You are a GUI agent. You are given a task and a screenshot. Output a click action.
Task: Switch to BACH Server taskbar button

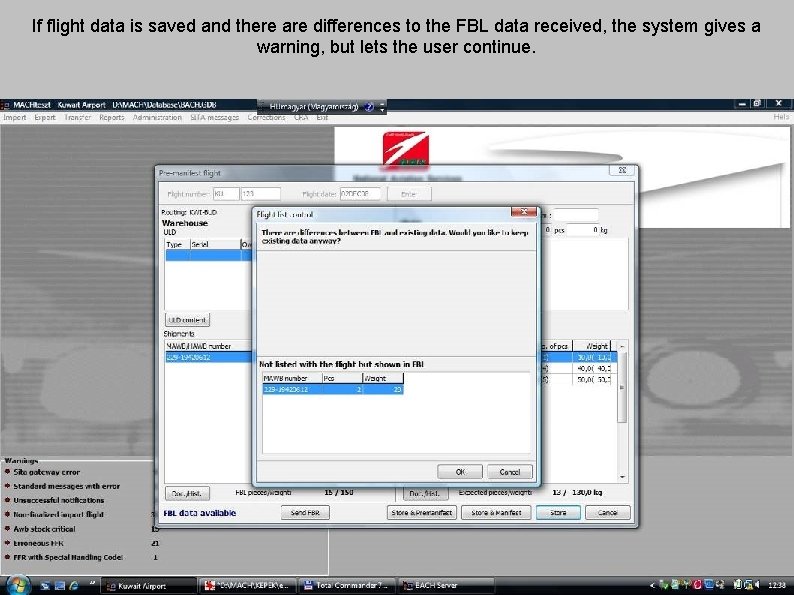(446, 585)
